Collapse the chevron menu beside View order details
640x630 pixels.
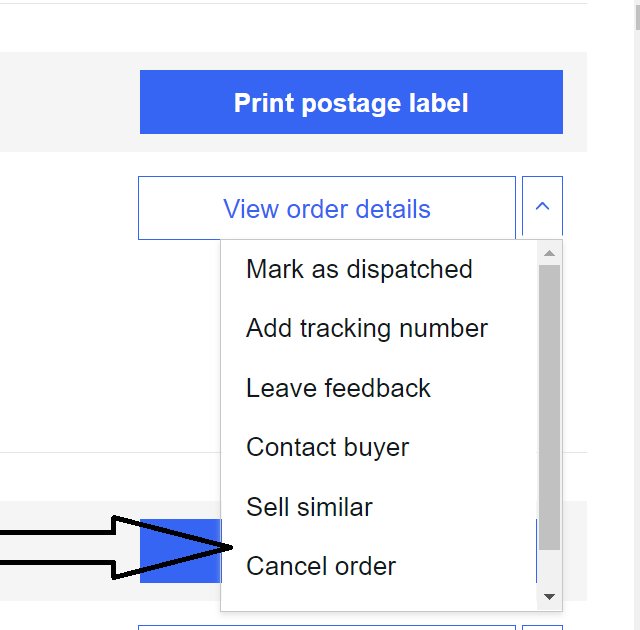[x=542, y=208]
